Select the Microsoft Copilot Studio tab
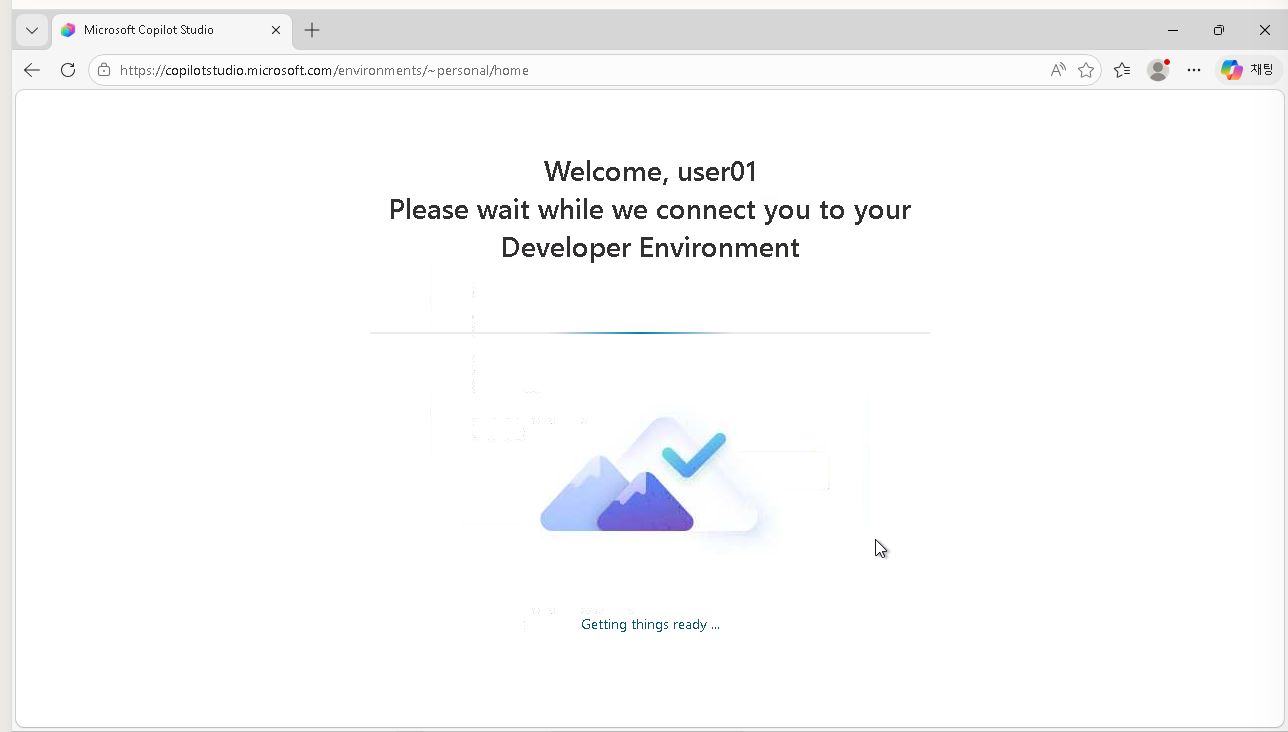1288x732 pixels. point(170,30)
